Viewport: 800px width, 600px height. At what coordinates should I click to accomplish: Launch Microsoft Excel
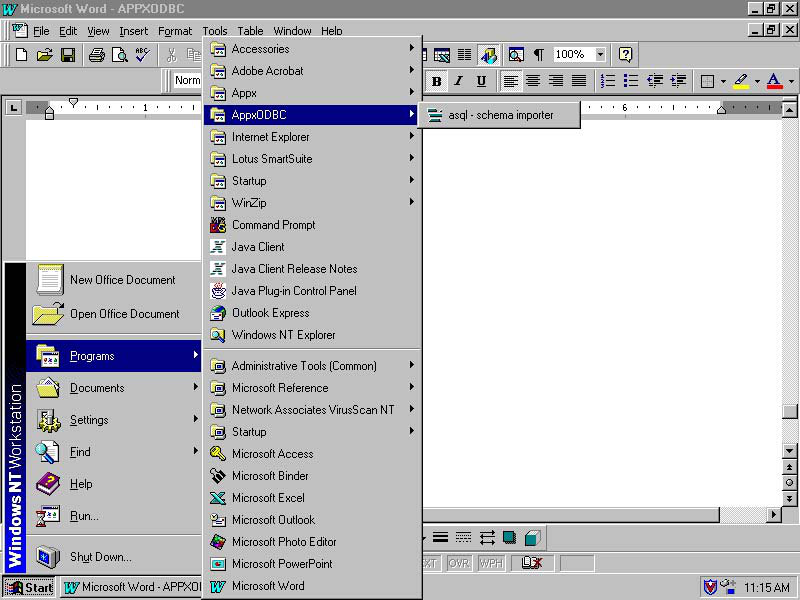[312, 497]
